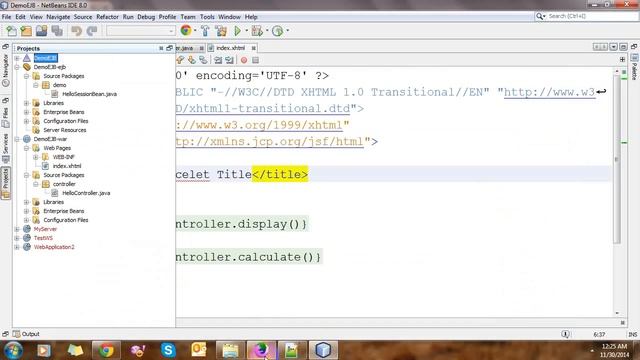Screen dimensions: 640x360
Task: Switch to the index.xhtml editor tab
Action: pyautogui.click(x=230, y=48)
